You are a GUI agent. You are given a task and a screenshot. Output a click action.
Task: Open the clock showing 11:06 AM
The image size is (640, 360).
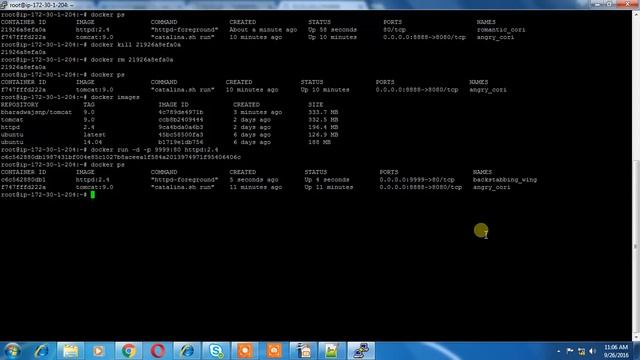pyautogui.click(x=616, y=351)
